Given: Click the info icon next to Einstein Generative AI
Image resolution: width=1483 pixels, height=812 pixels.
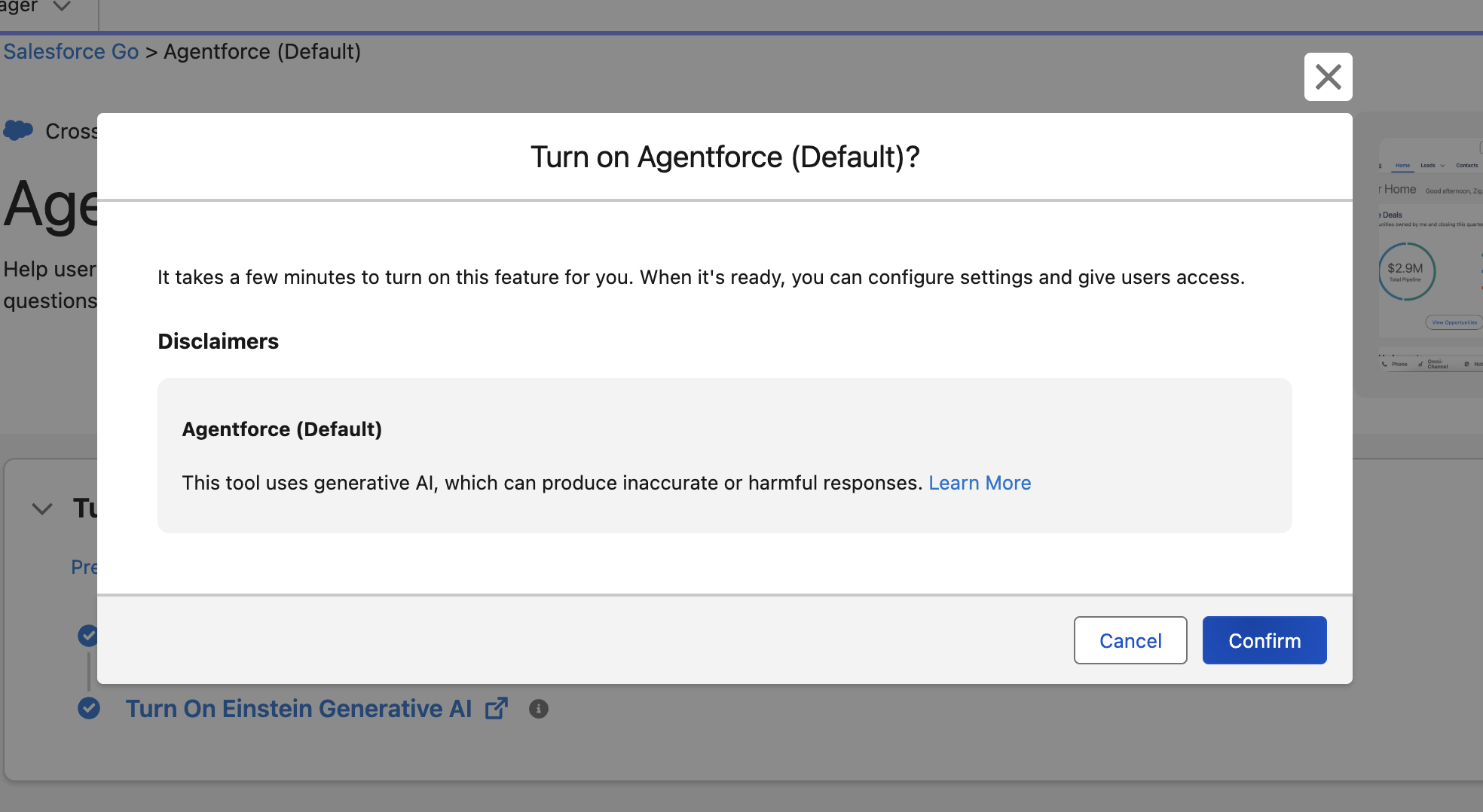Looking at the screenshot, I should point(538,709).
